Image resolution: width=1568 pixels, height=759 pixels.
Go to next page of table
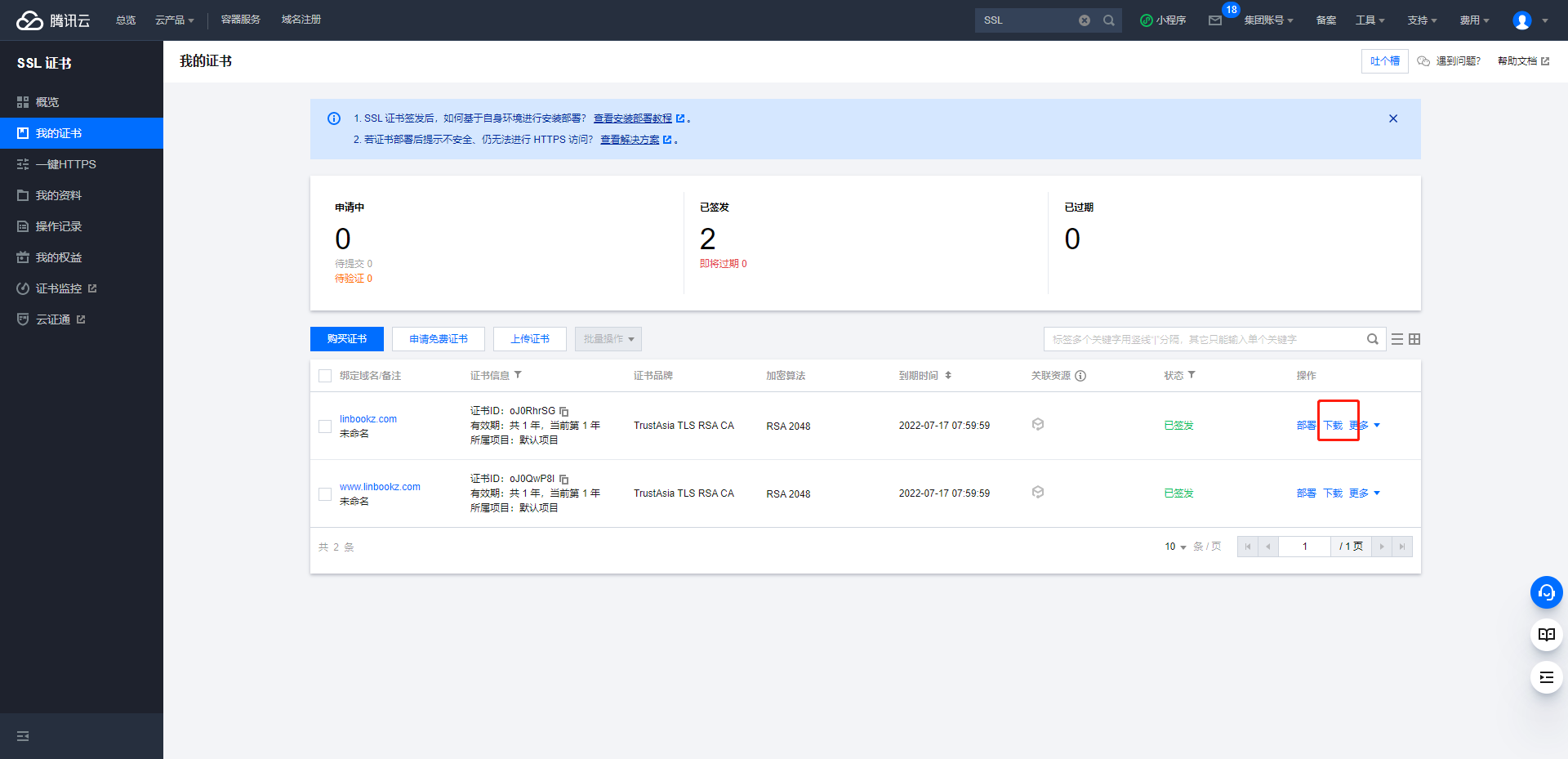pyautogui.click(x=1382, y=547)
